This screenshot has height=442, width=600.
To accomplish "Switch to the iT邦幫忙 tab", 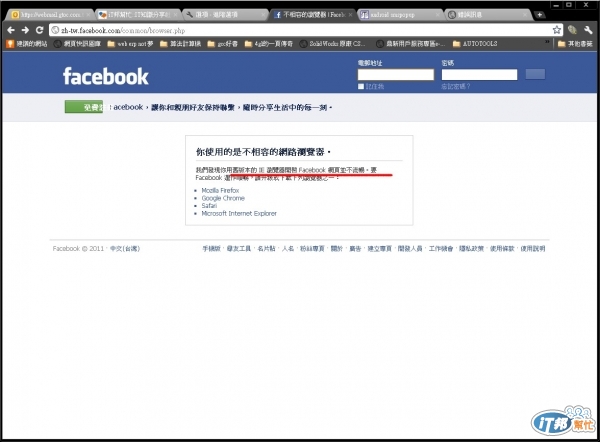I will click(x=138, y=15).
